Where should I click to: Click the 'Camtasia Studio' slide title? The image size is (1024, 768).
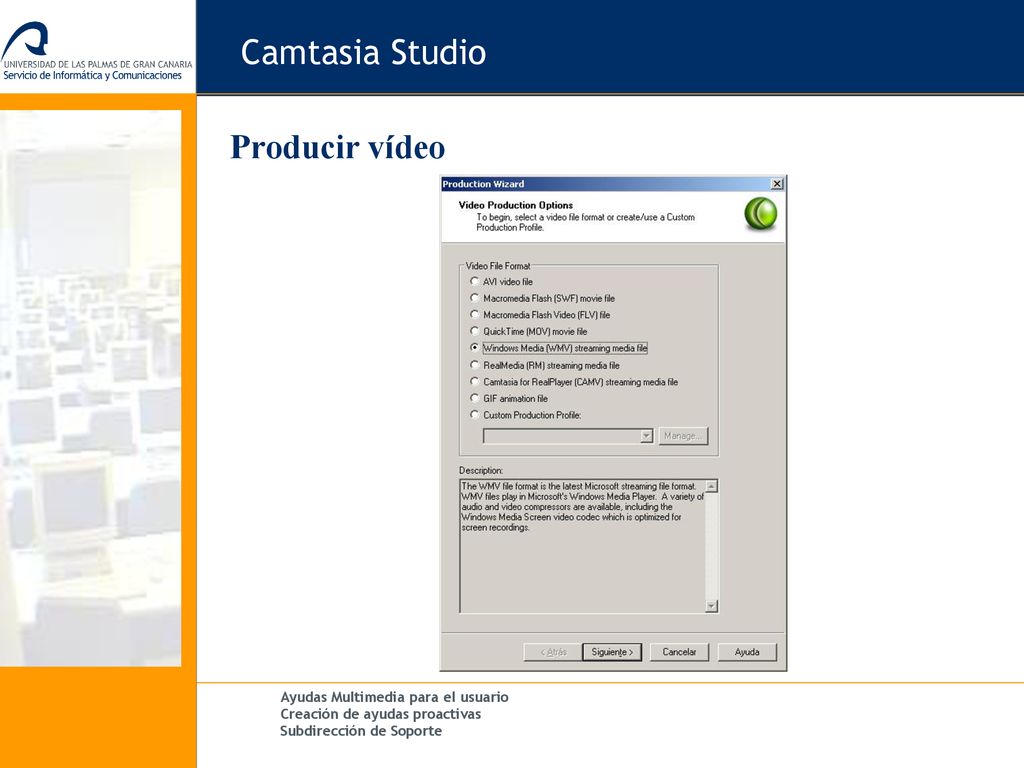[x=363, y=52]
